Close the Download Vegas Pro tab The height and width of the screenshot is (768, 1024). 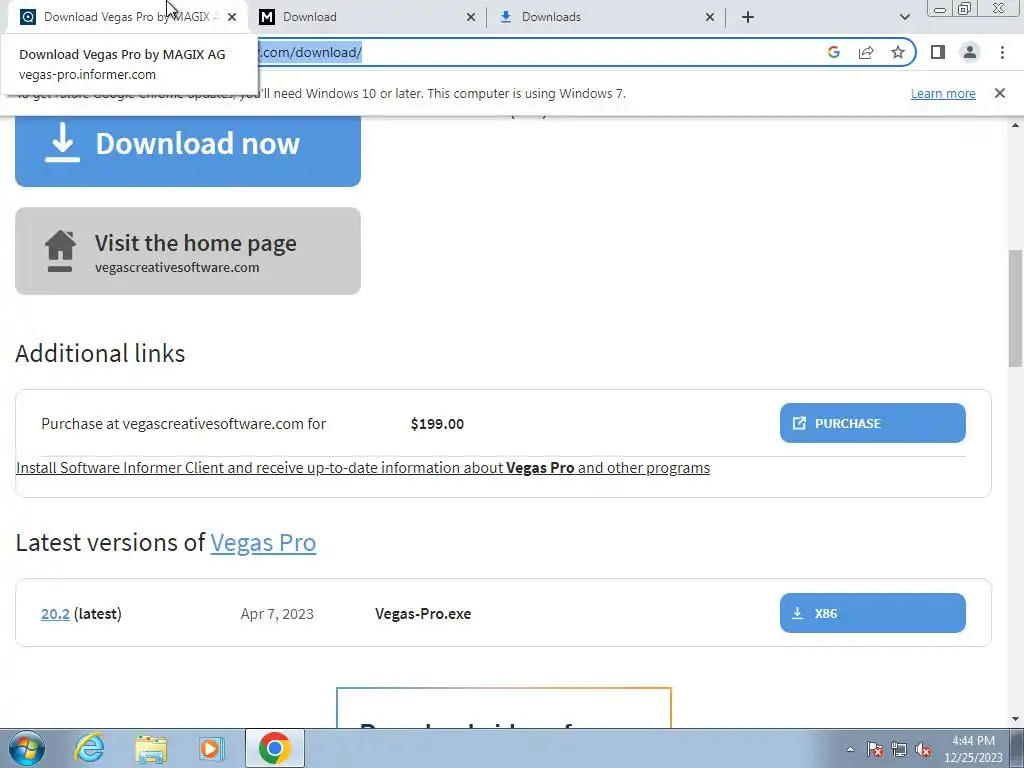(x=232, y=17)
